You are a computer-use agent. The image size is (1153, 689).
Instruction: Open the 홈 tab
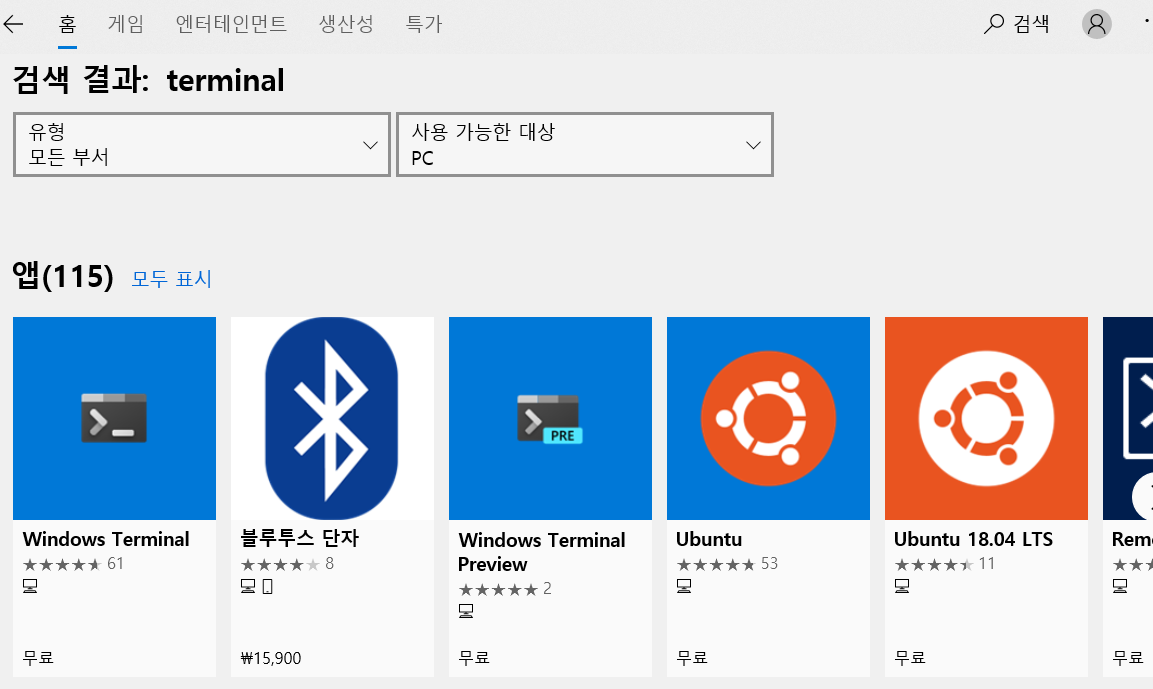[68, 24]
